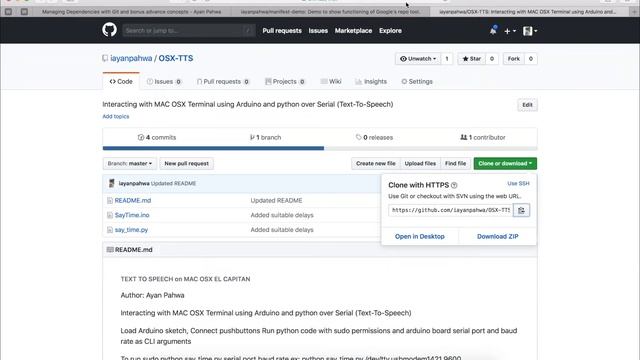Viewport: 640px width, 360px height.
Task: View 4 commits
Action: tap(157, 138)
